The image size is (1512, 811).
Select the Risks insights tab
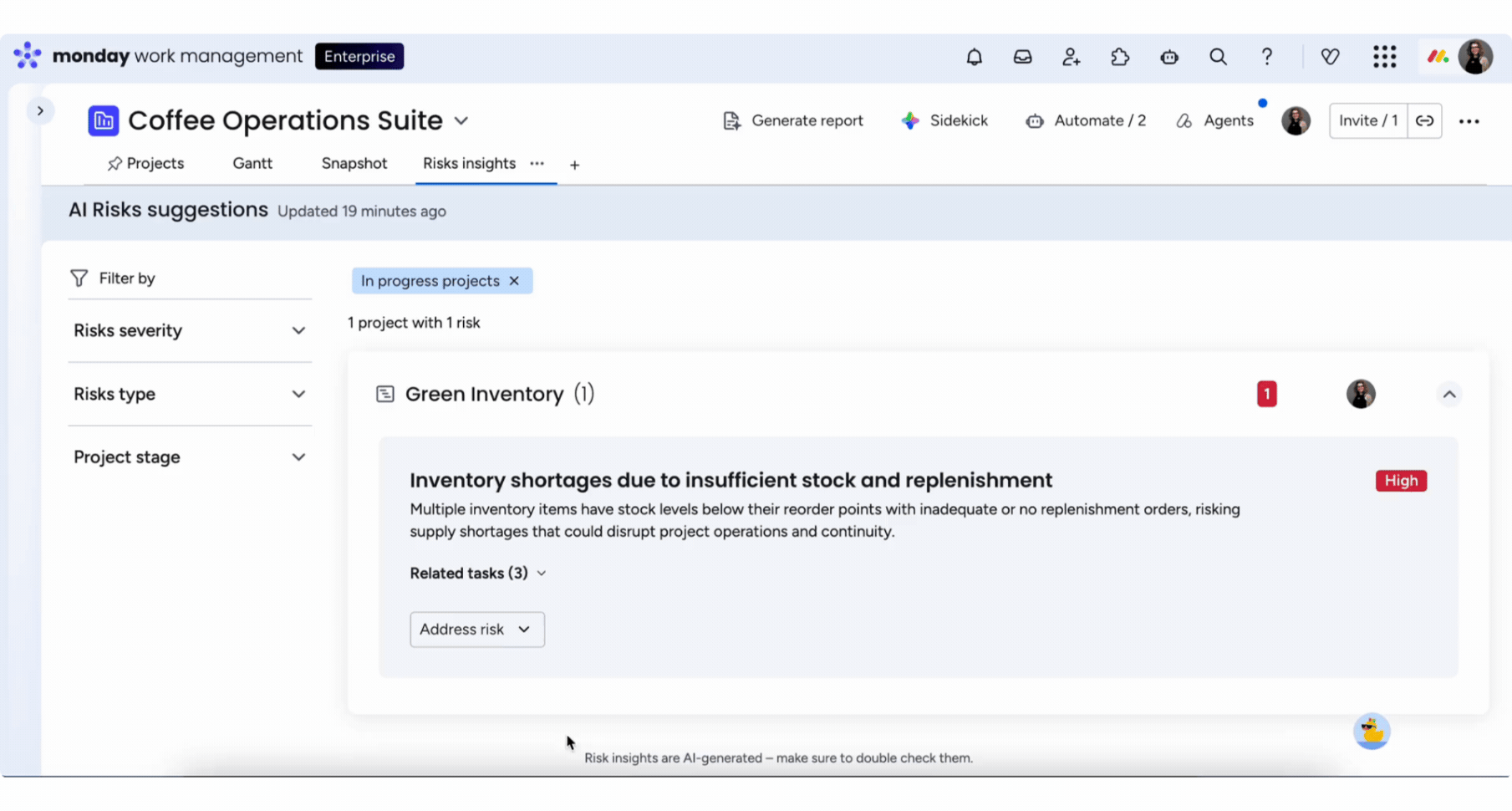tap(469, 164)
